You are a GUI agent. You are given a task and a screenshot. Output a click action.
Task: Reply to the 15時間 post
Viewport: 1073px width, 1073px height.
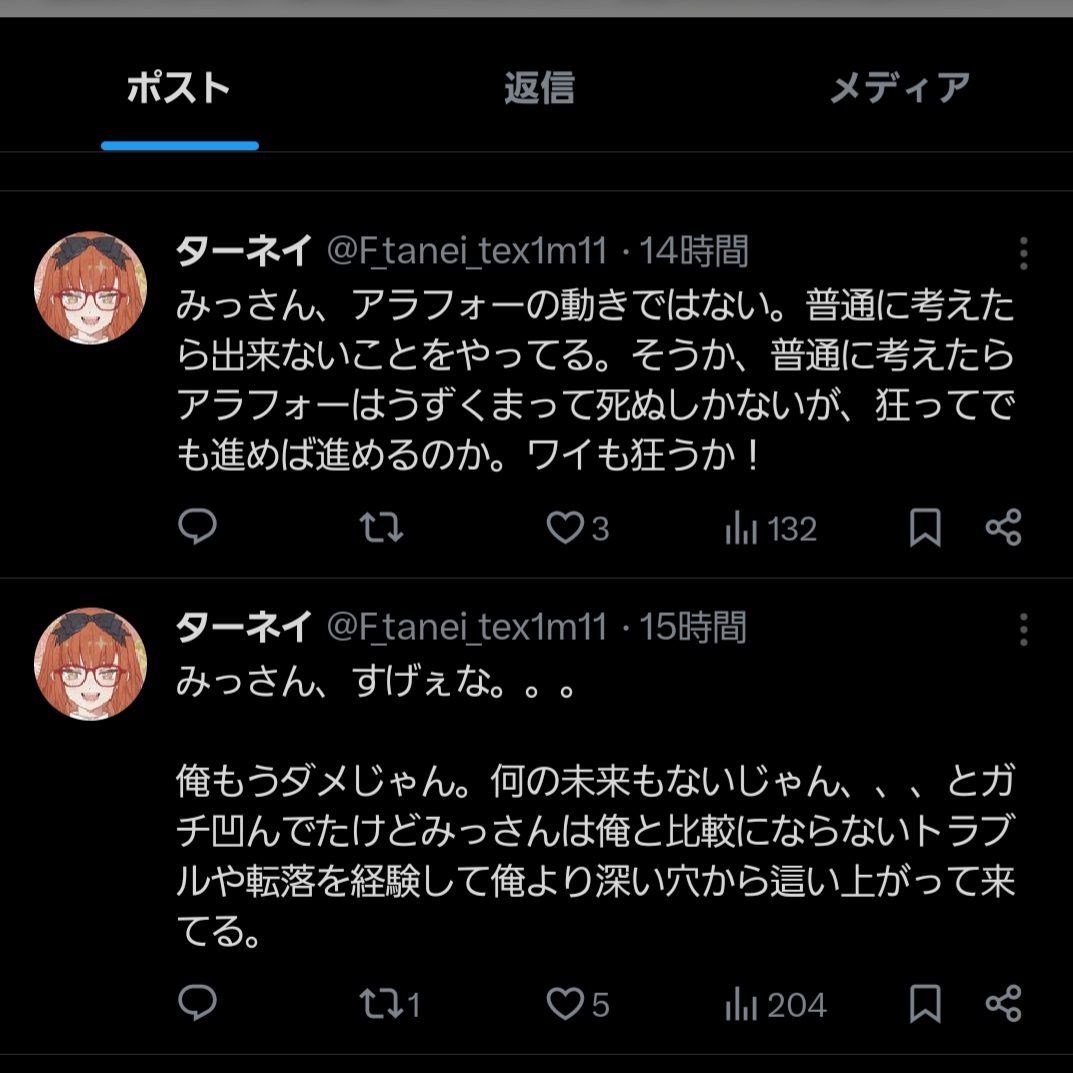[x=197, y=1002]
